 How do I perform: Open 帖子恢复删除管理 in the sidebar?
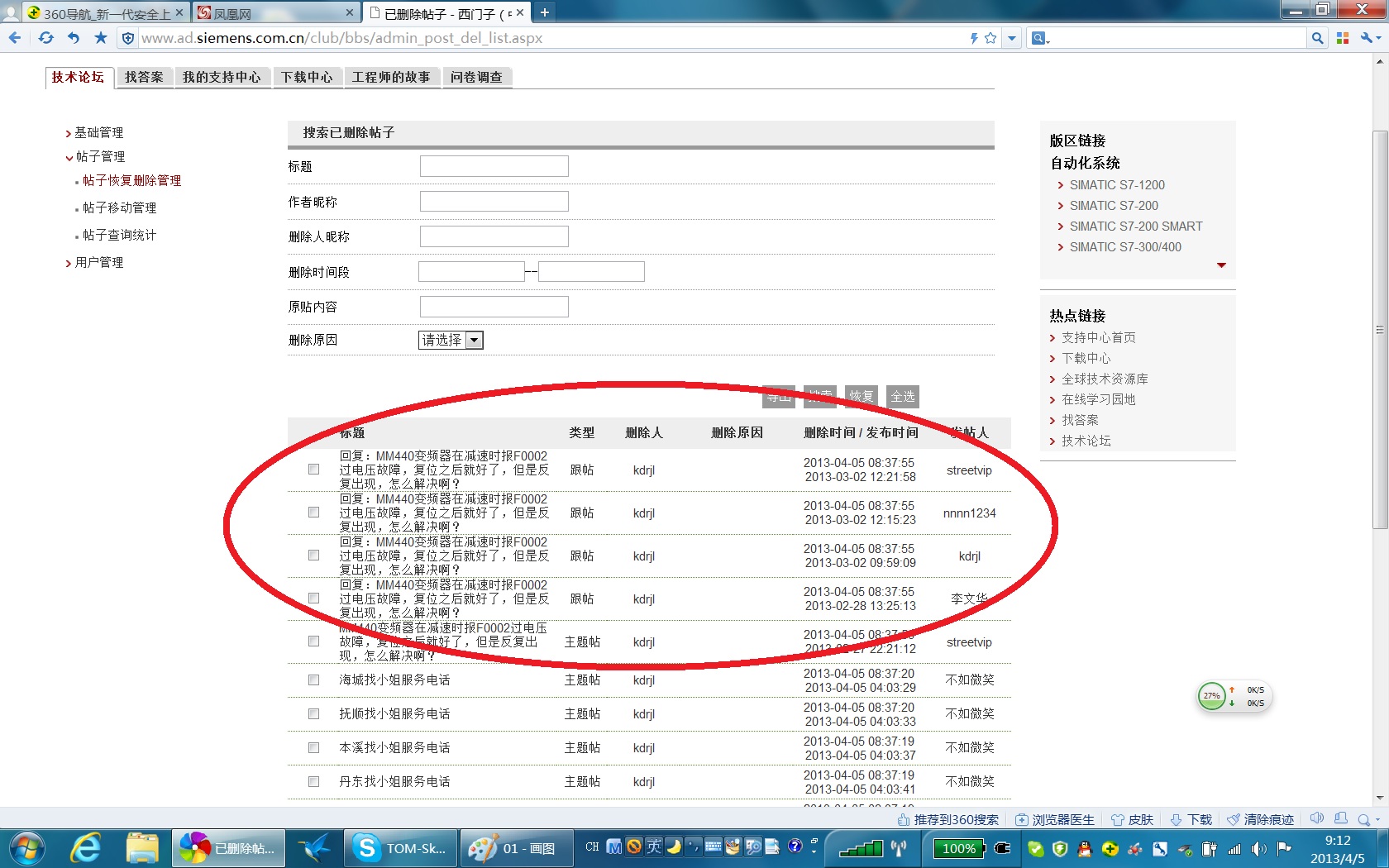pyautogui.click(x=131, y=180)
